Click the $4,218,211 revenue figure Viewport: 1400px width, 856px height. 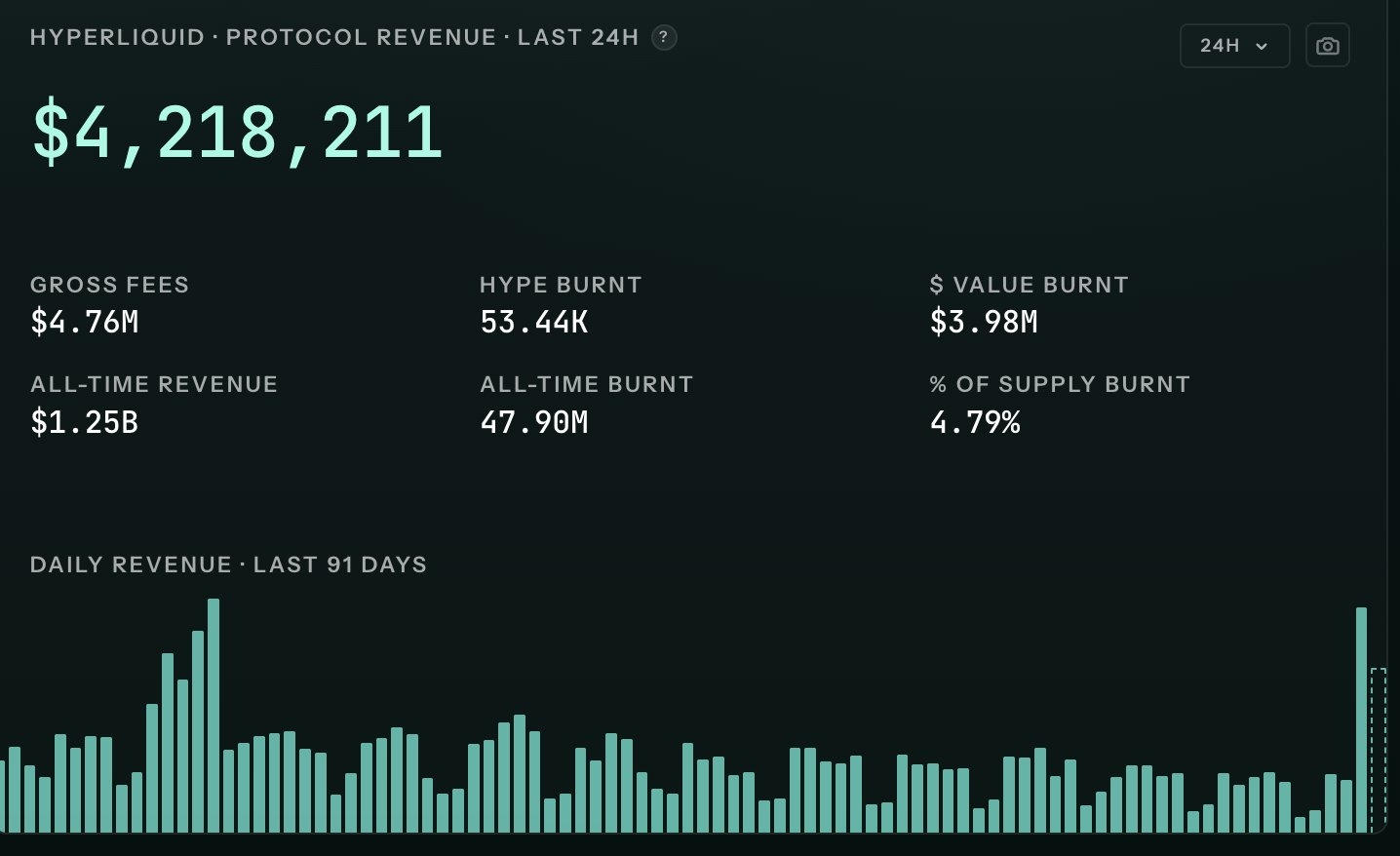point(238,133)
